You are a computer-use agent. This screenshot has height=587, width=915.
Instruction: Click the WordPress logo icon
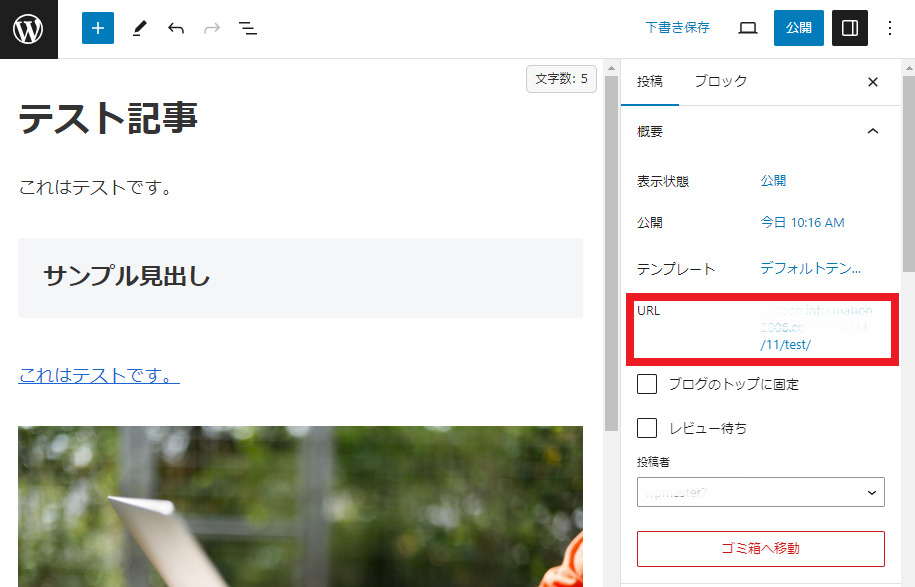tap(28, 28)
